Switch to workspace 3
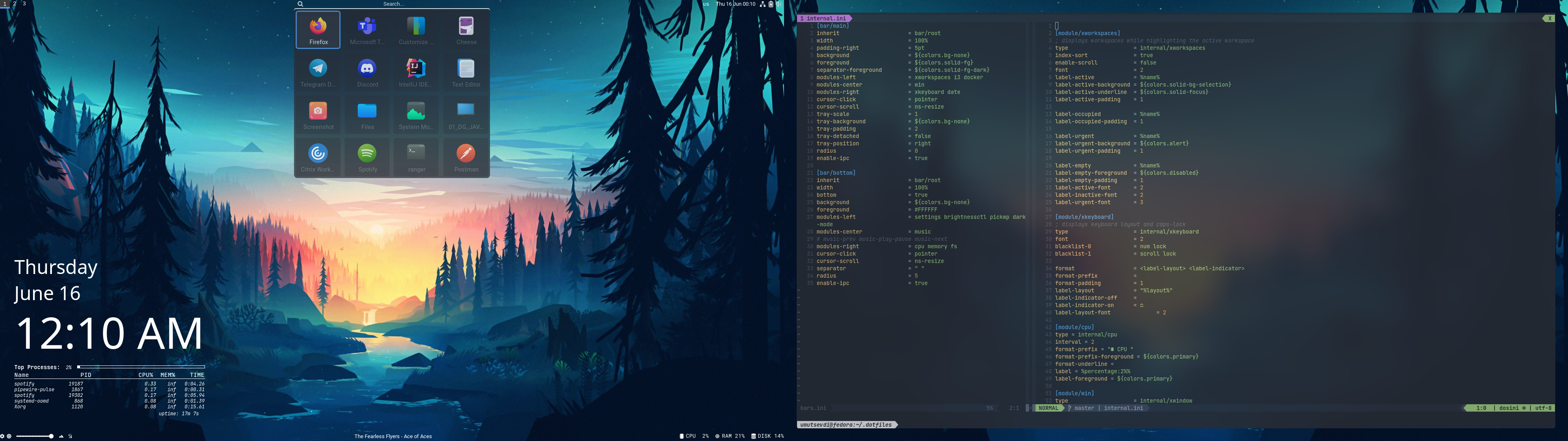 point(24,4)
